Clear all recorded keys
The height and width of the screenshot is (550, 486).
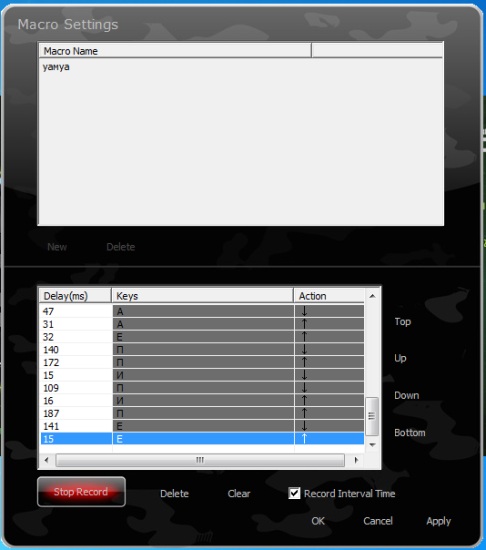239,494
